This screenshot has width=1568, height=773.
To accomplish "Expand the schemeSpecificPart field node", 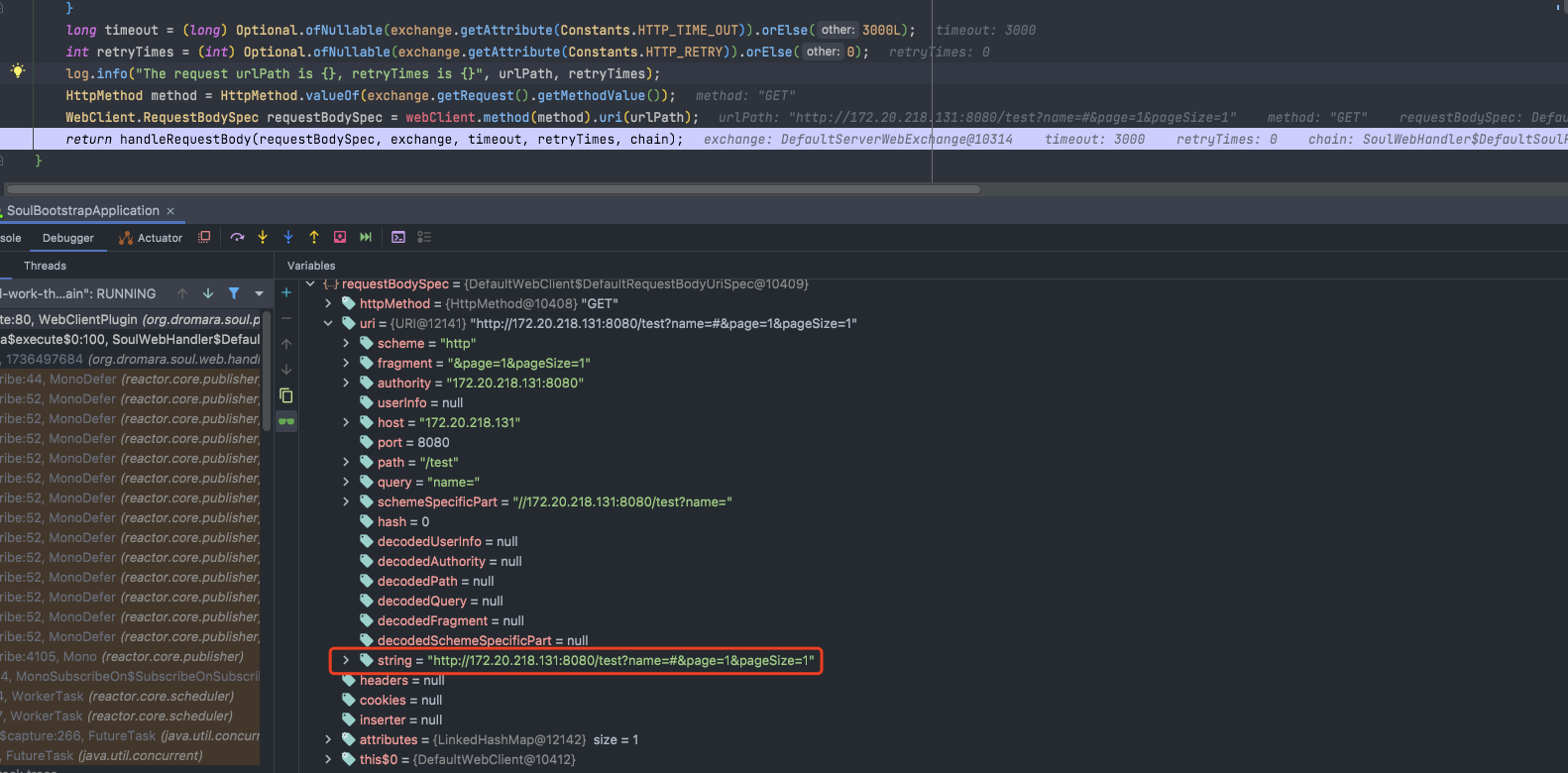I will tap(346, 501).
